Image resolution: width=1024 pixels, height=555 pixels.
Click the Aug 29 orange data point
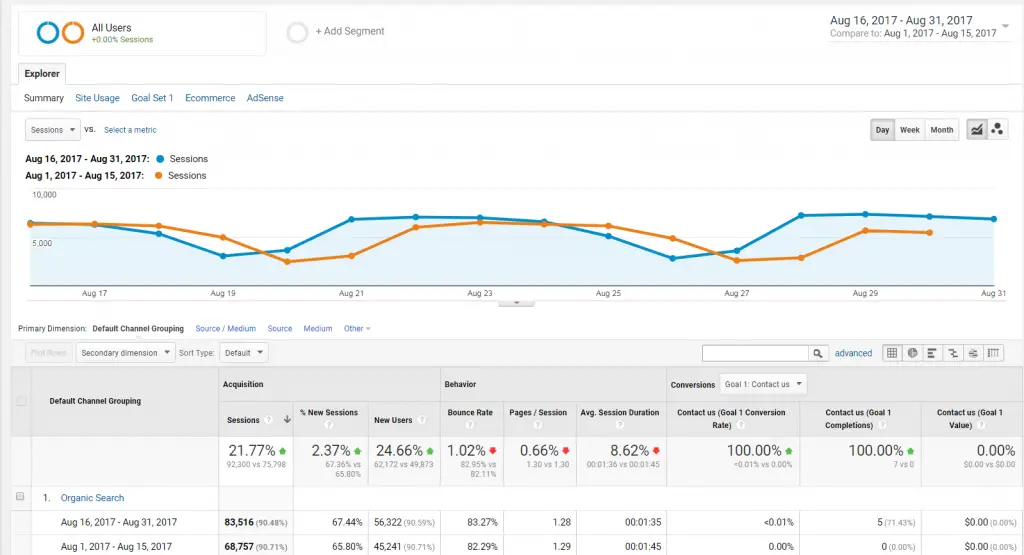(x=865, y=230)
